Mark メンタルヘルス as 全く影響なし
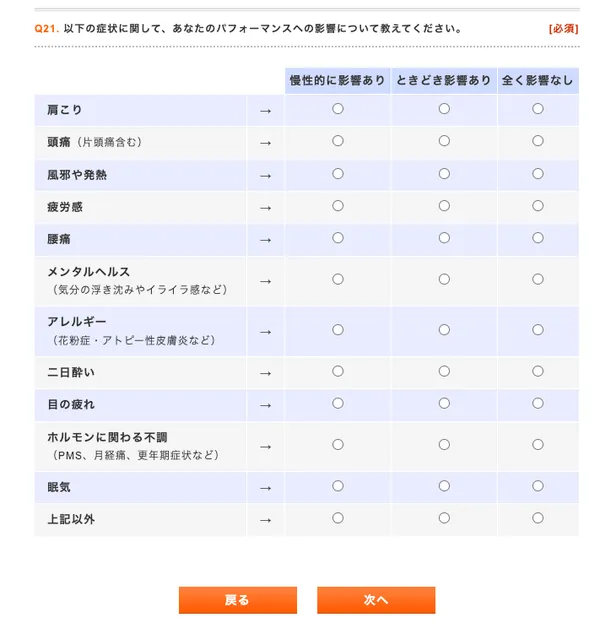The width and height of the screenshot is (600, 624). click(x=538, y=280)
